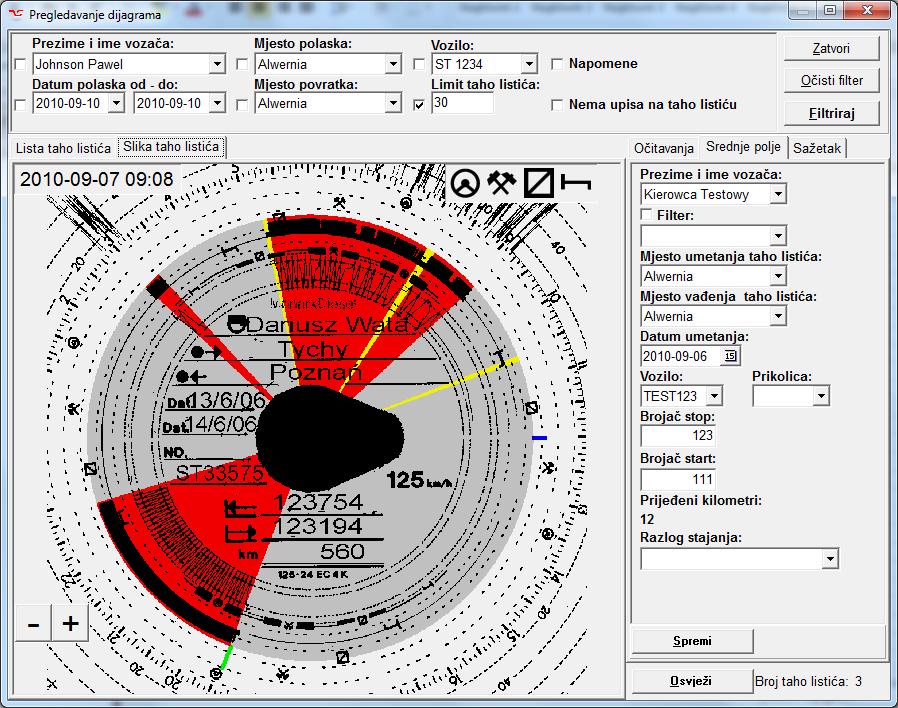Screen dimensions: 898x708
Task: Enable the Prezime i ime vozača filter checkbox
Action: point(20,64)
